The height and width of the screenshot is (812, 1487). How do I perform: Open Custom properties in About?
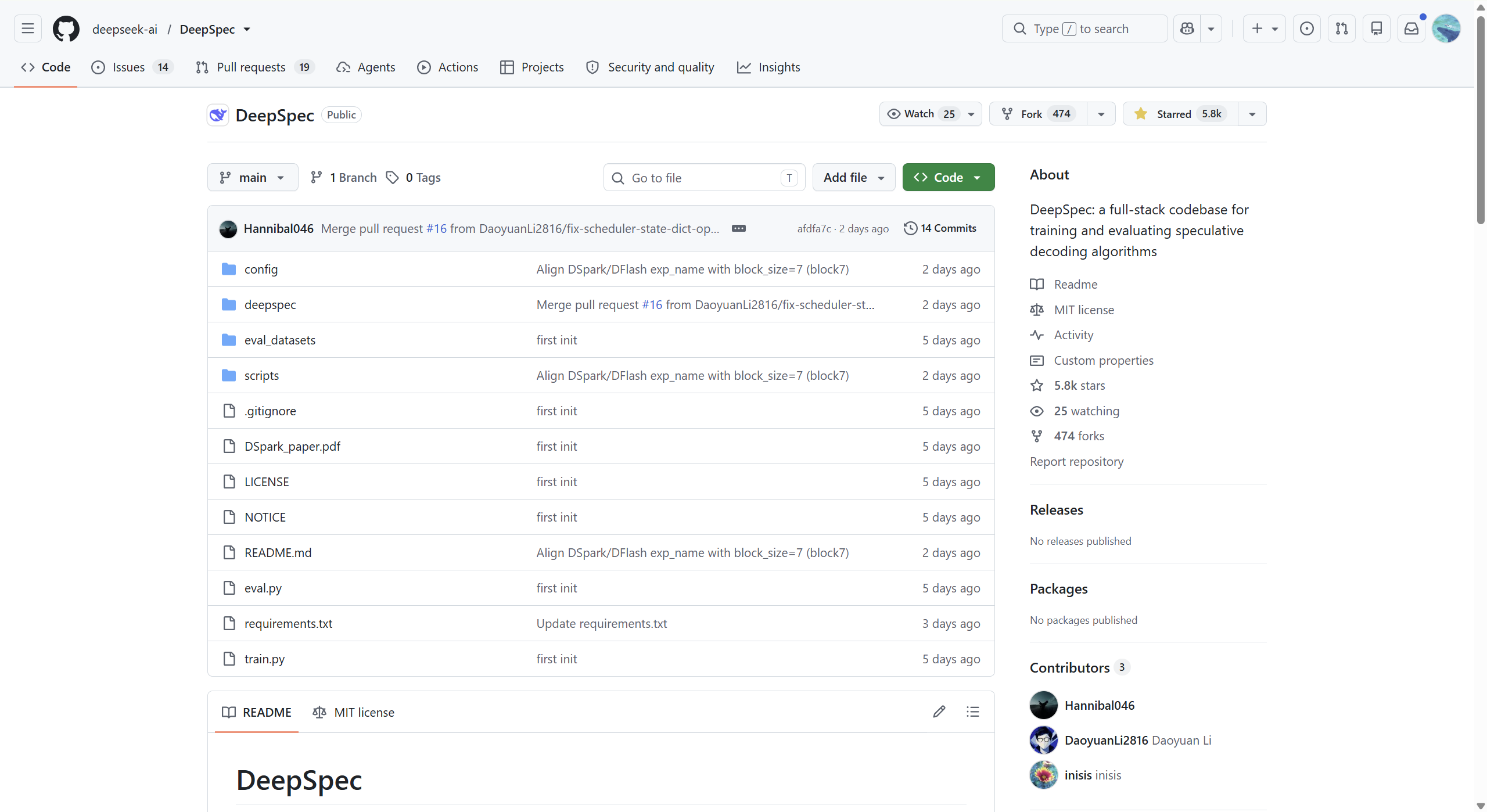[1104, 360]
